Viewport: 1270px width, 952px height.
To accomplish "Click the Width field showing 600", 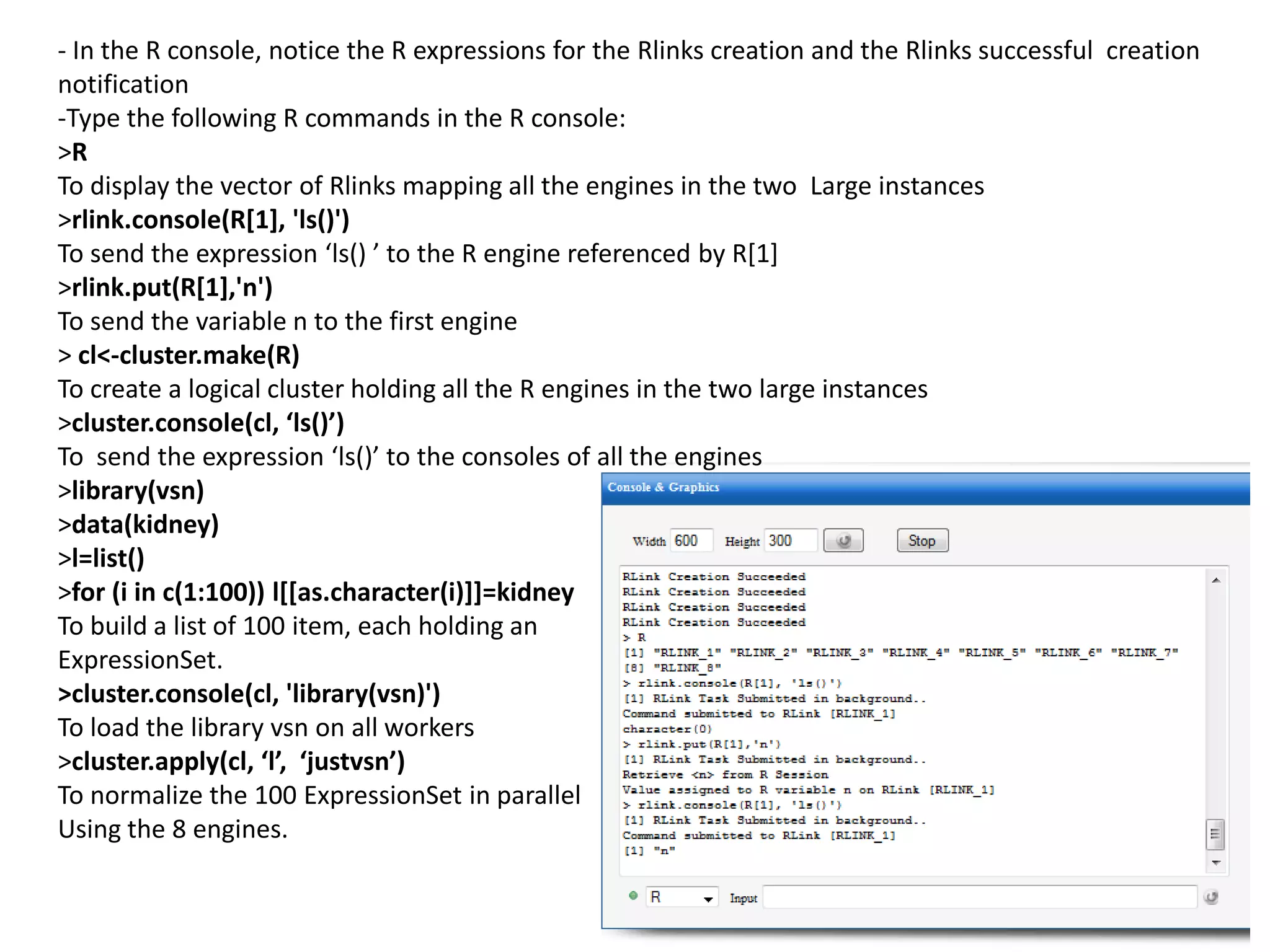I will (x=691, y=540).
